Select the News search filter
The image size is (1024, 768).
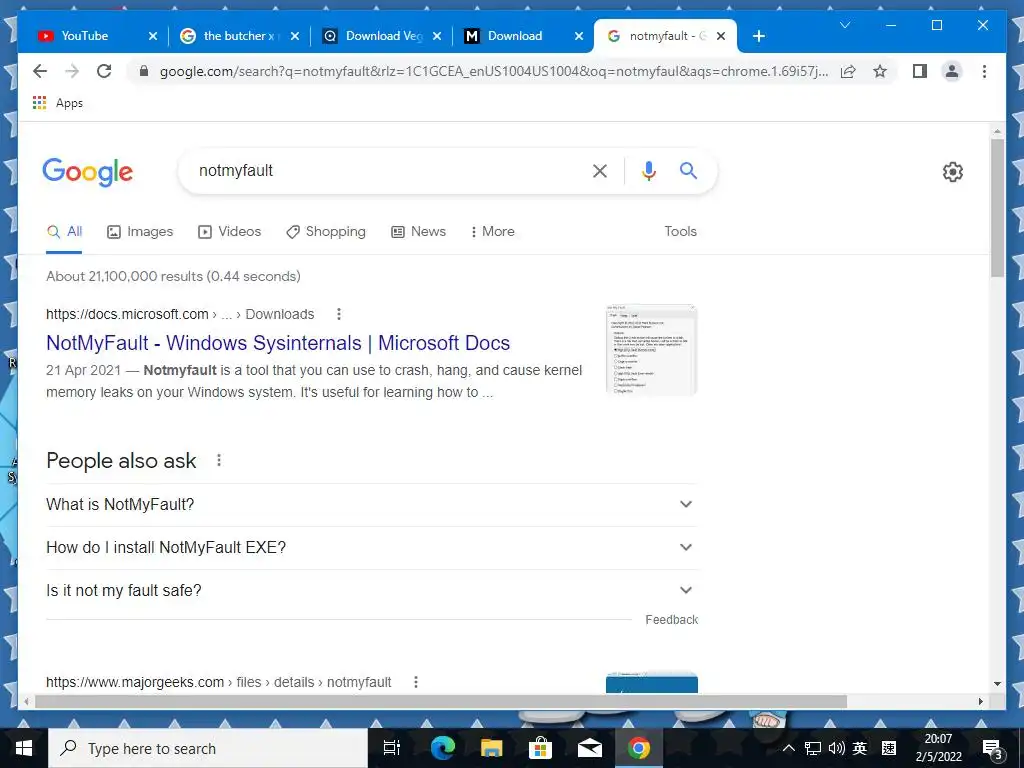418,232
